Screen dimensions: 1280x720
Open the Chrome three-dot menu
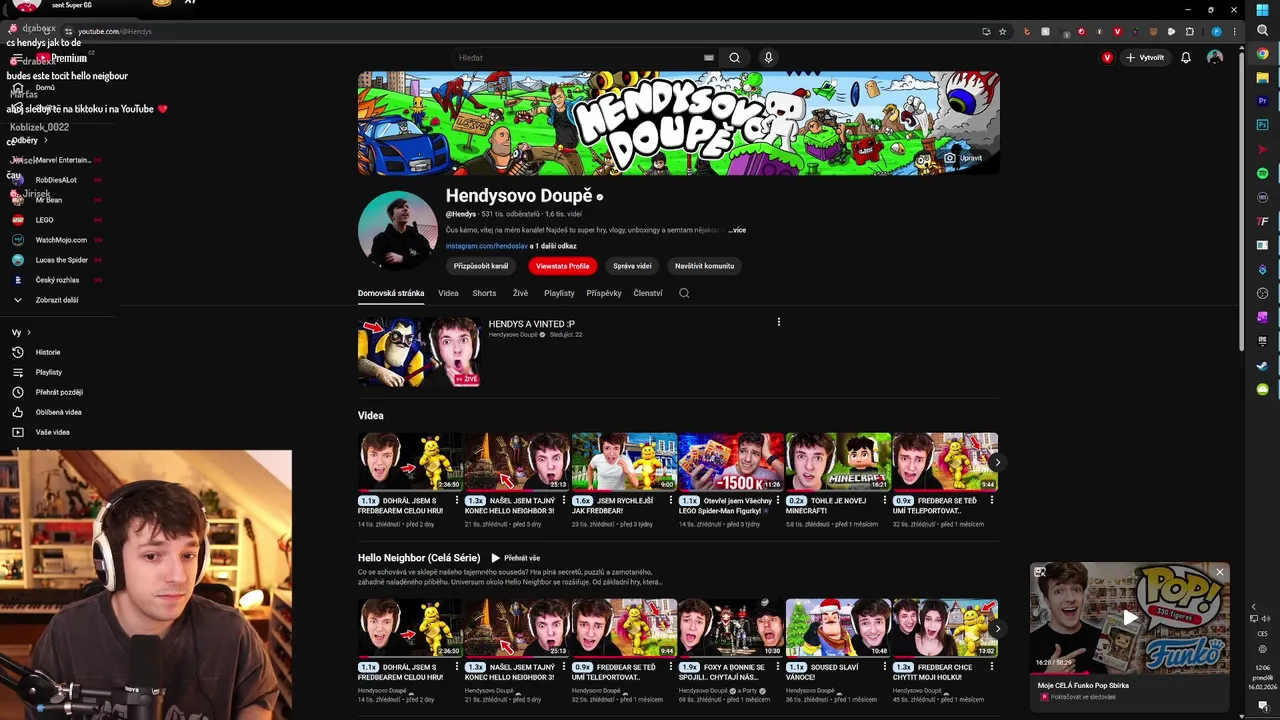coord(1235,31)
